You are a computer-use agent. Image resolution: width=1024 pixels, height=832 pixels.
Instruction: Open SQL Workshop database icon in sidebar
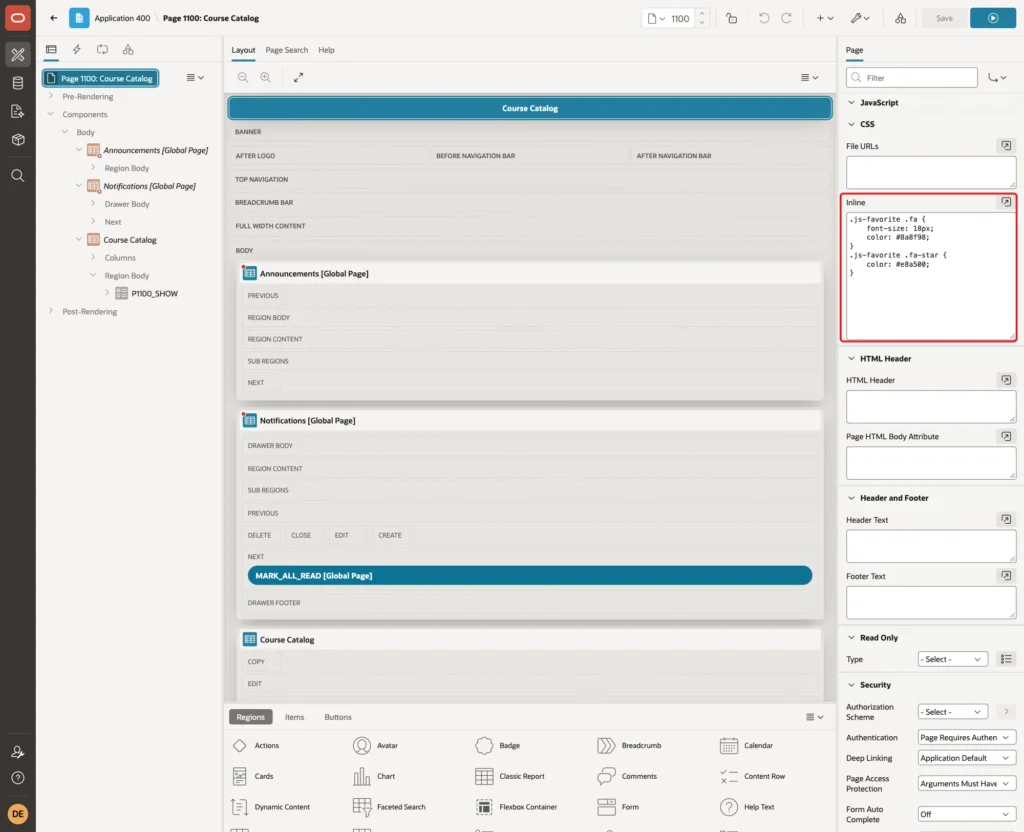click(18, 83)
